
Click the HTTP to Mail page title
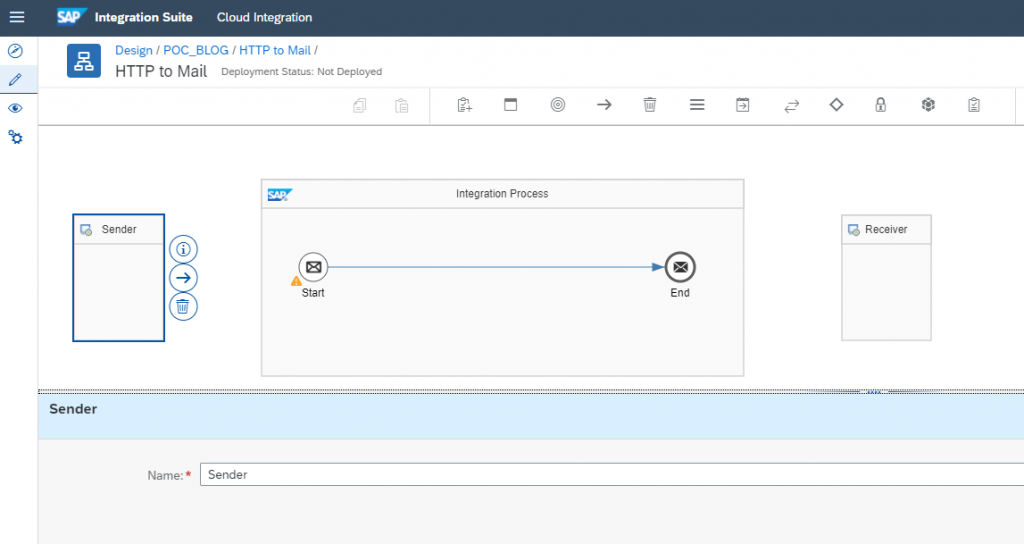161,71
